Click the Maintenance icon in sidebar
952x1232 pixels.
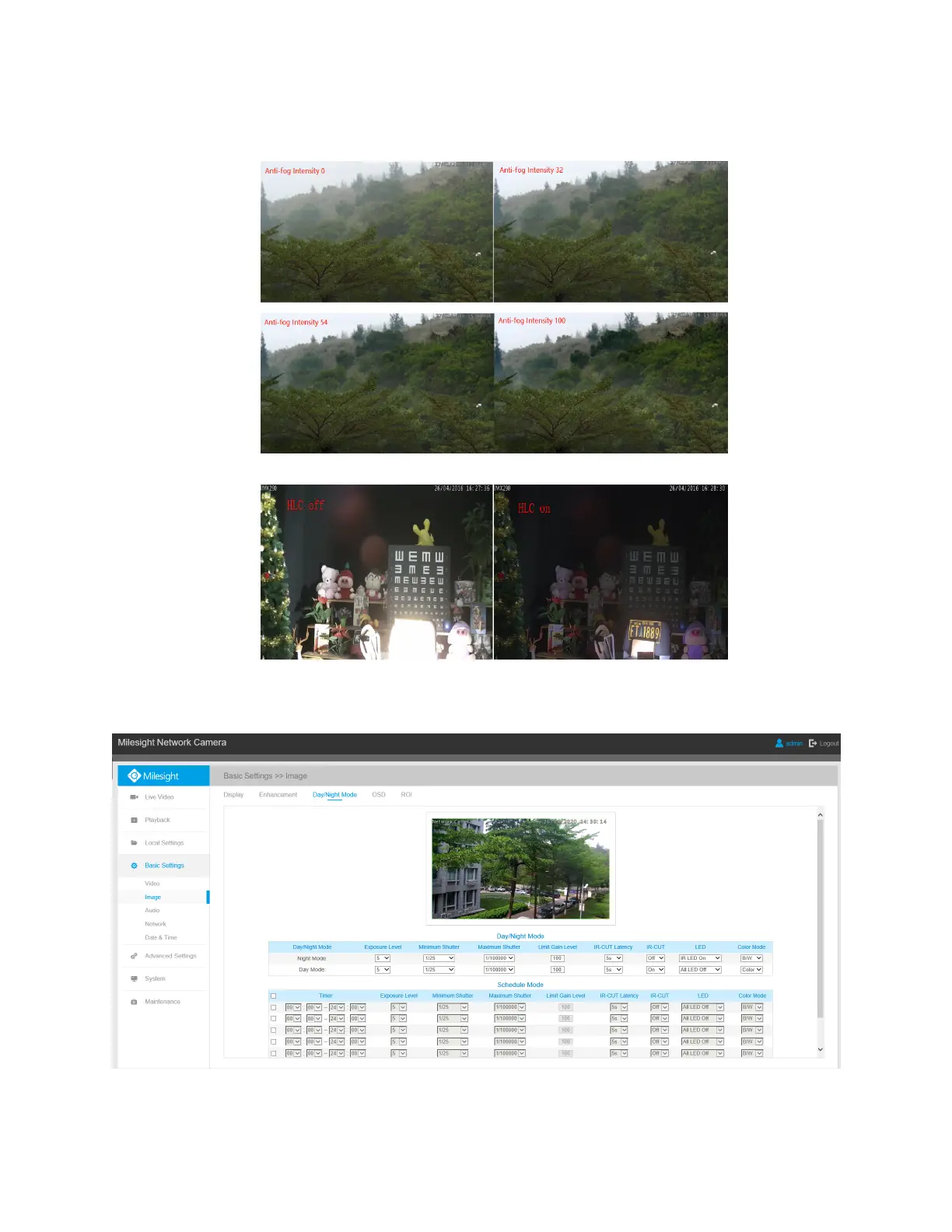click(x=134, y=1002)
